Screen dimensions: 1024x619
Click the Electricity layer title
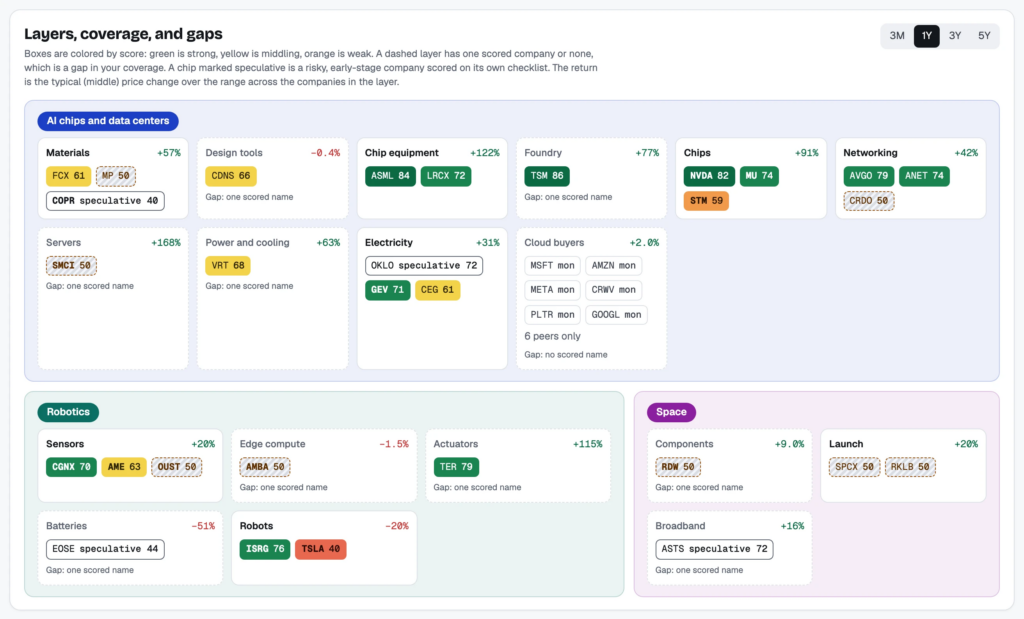(389, 242)
